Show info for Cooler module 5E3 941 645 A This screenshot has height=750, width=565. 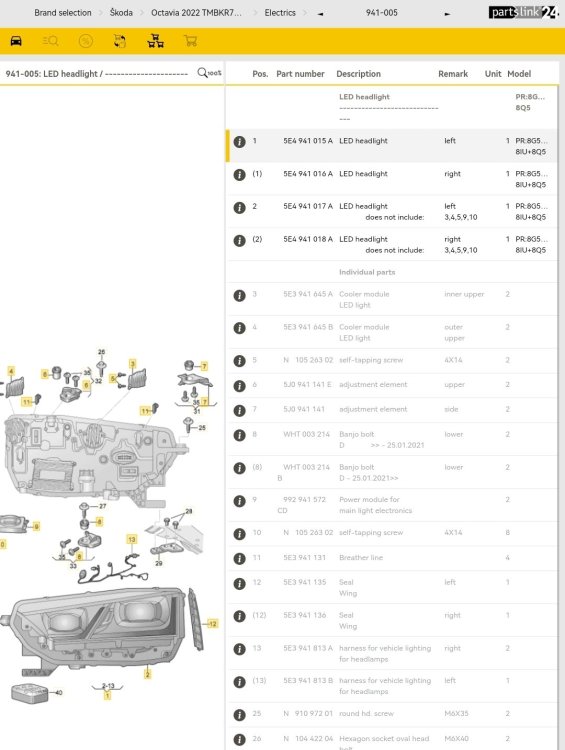point(239,296)
